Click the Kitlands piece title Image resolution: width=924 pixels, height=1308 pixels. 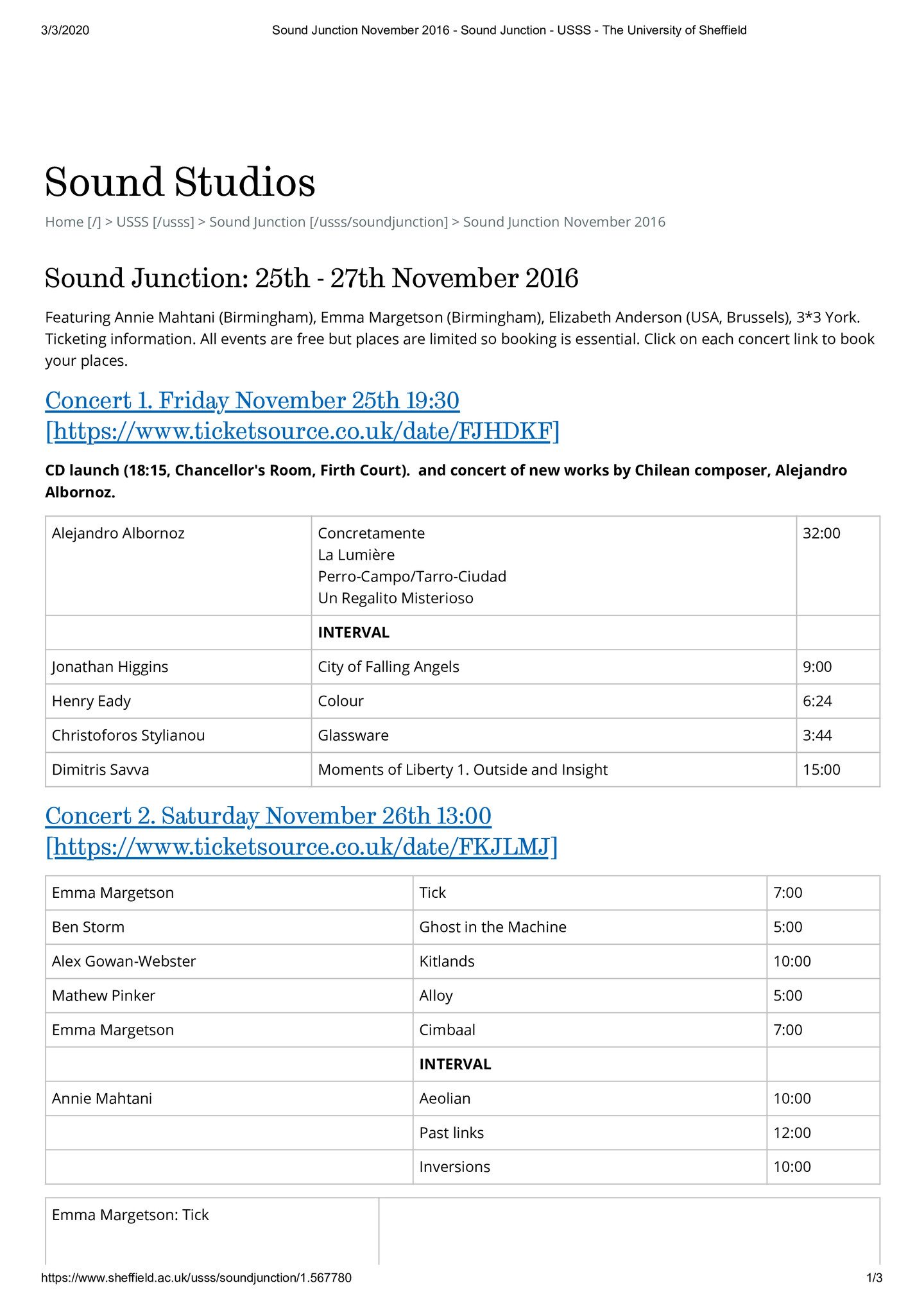(447, 961)
